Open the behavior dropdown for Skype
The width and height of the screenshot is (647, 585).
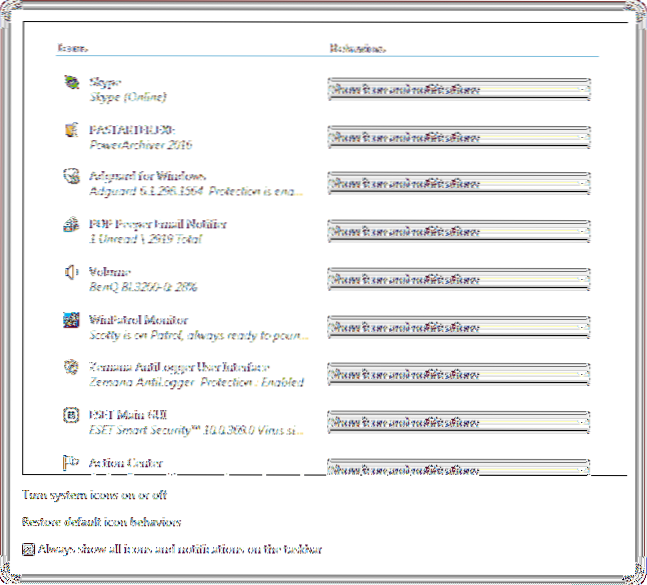(x=458, y=89)
